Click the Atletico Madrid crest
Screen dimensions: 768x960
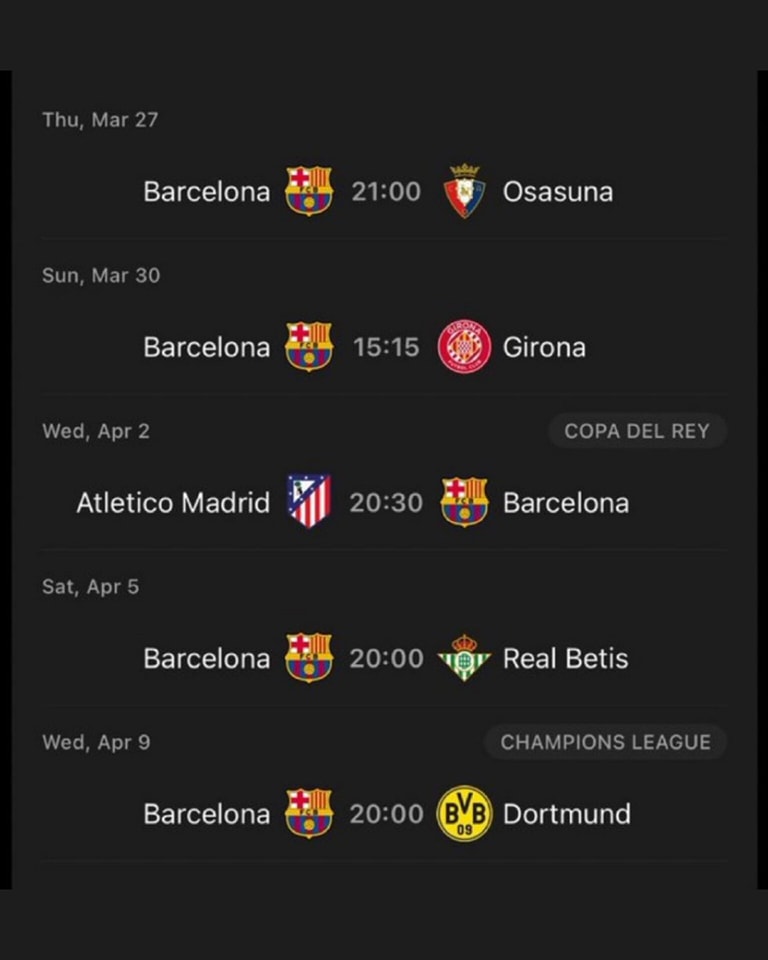[x=309, y=501]
